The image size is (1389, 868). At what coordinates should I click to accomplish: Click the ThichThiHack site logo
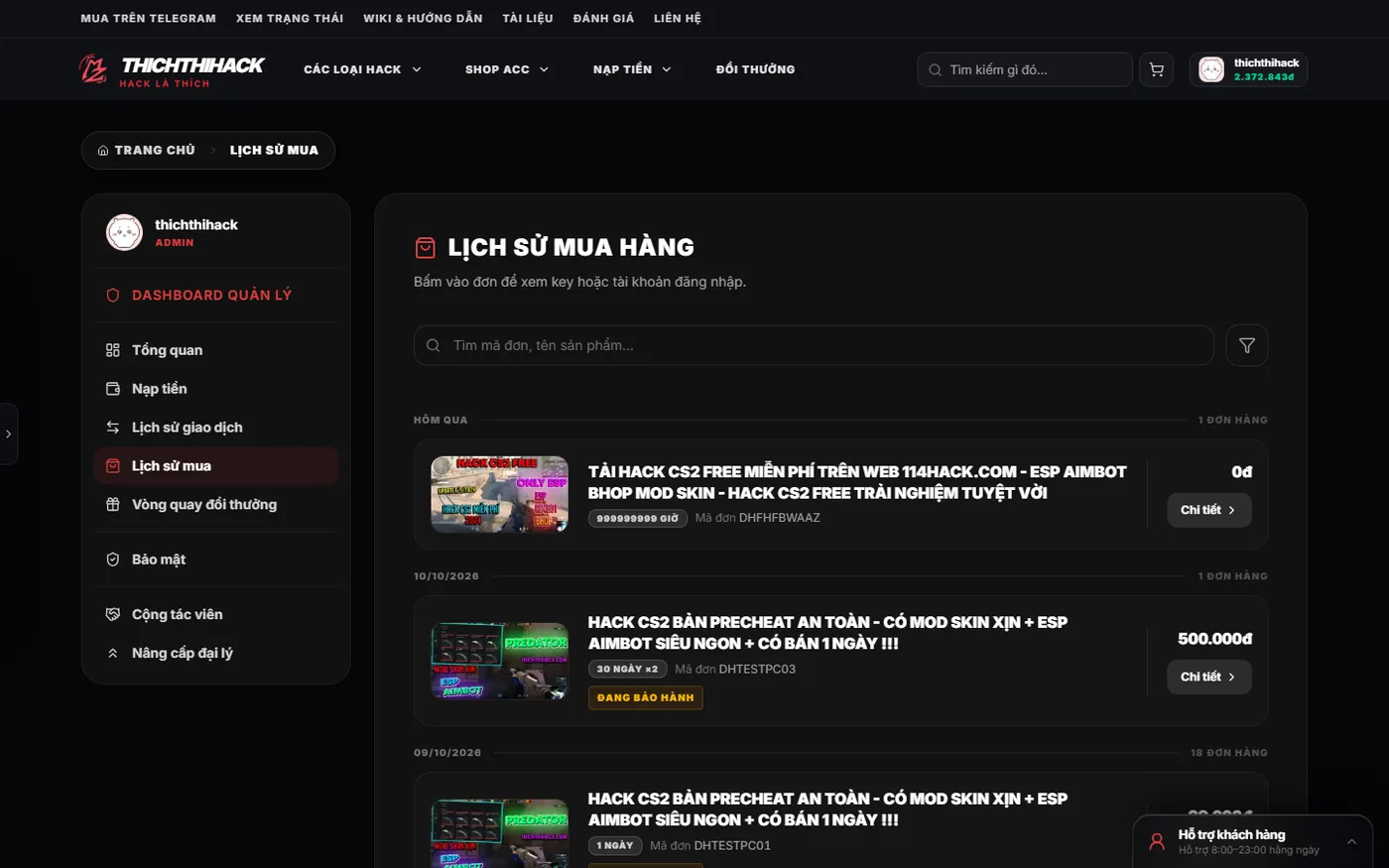(172, 70)
